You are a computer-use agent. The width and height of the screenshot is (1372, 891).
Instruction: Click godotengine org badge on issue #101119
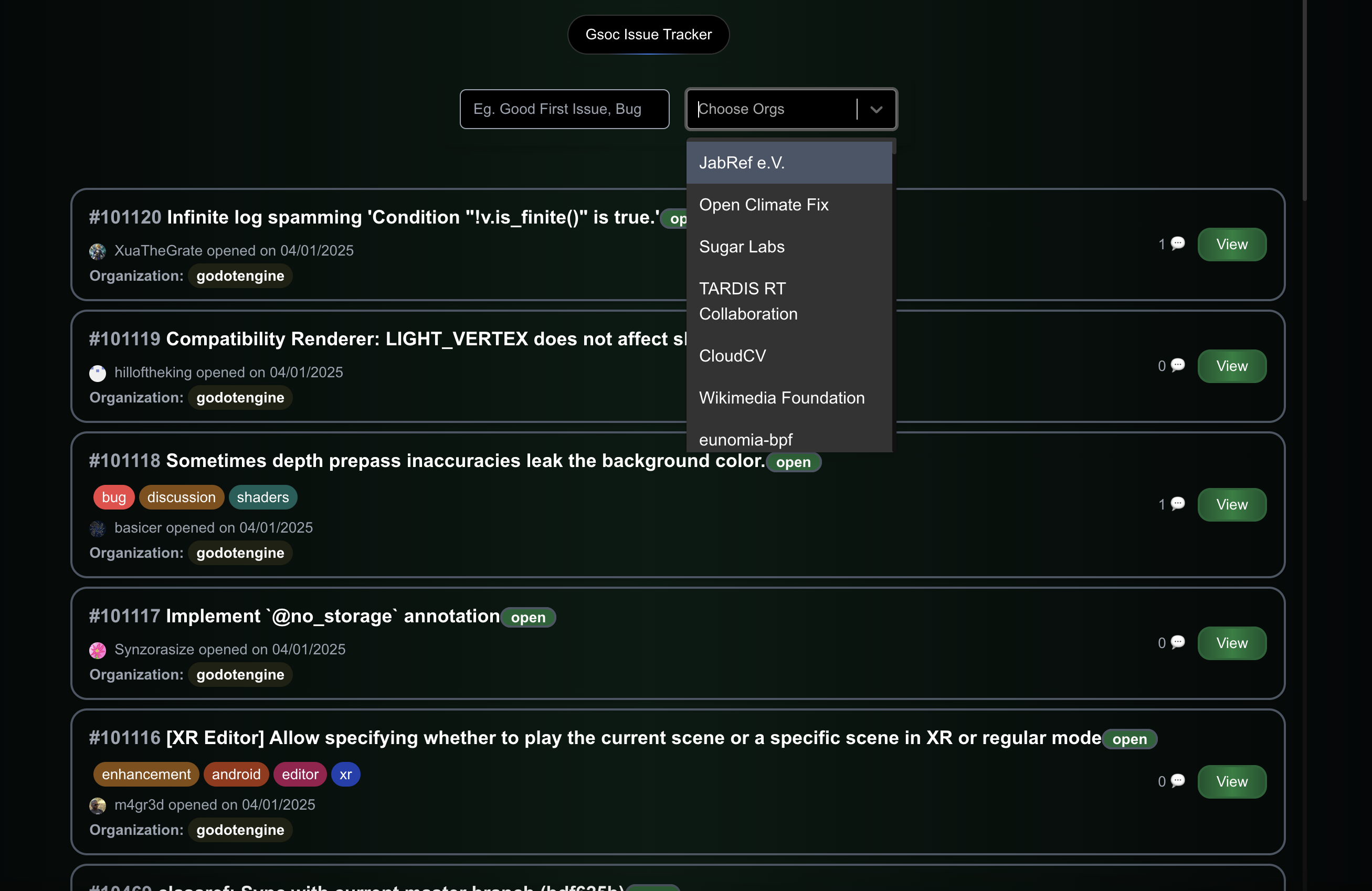tap(240, 398)
